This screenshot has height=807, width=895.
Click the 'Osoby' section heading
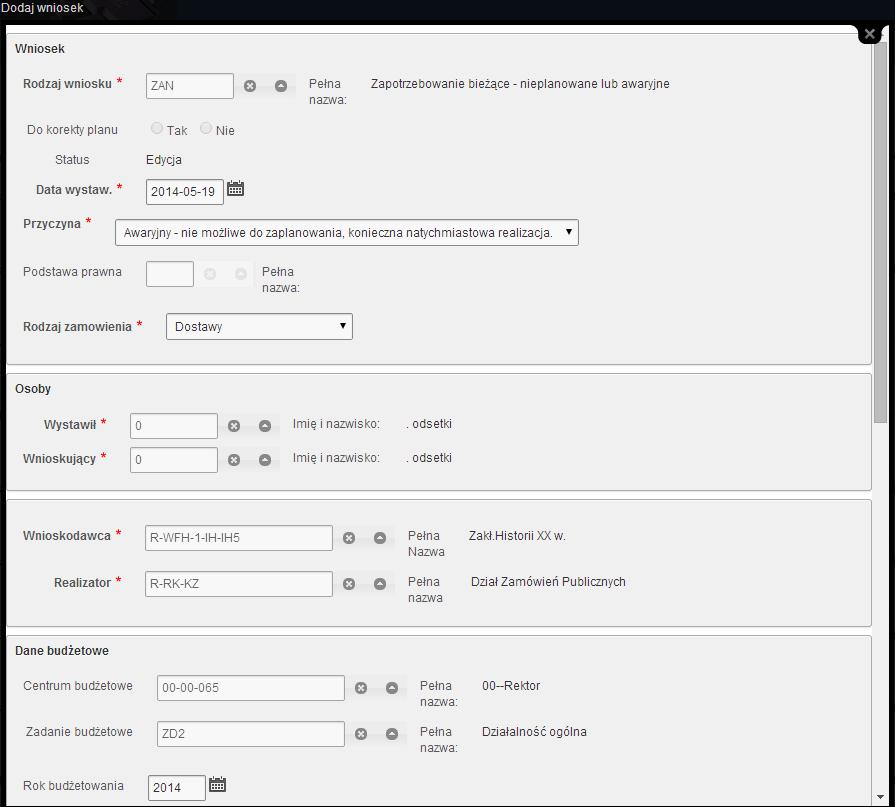click(33, 389)
